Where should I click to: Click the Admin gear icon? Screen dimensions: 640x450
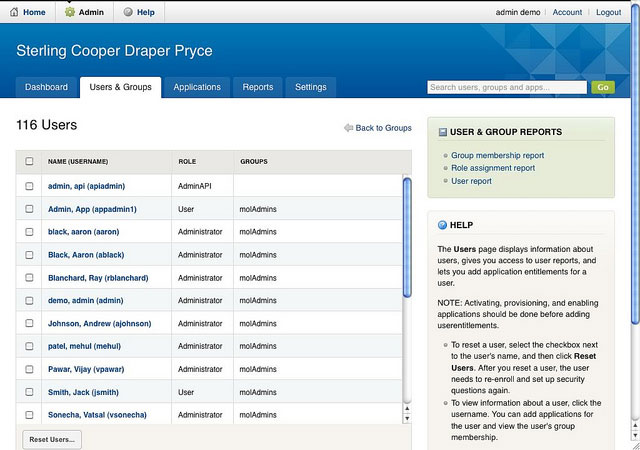[69, 12]
